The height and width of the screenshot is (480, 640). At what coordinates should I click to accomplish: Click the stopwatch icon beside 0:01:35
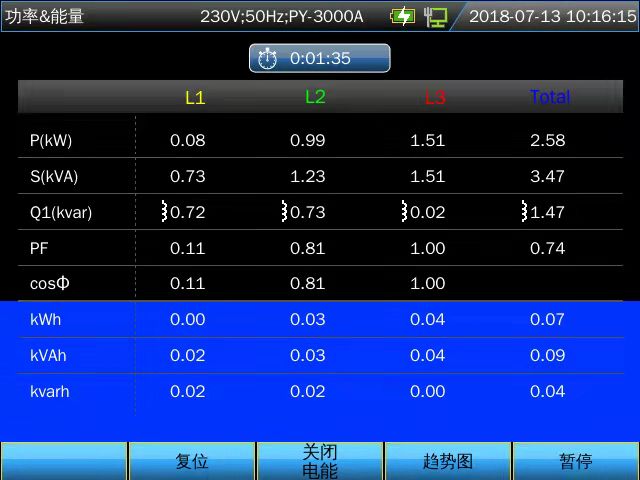click(267, 59)
